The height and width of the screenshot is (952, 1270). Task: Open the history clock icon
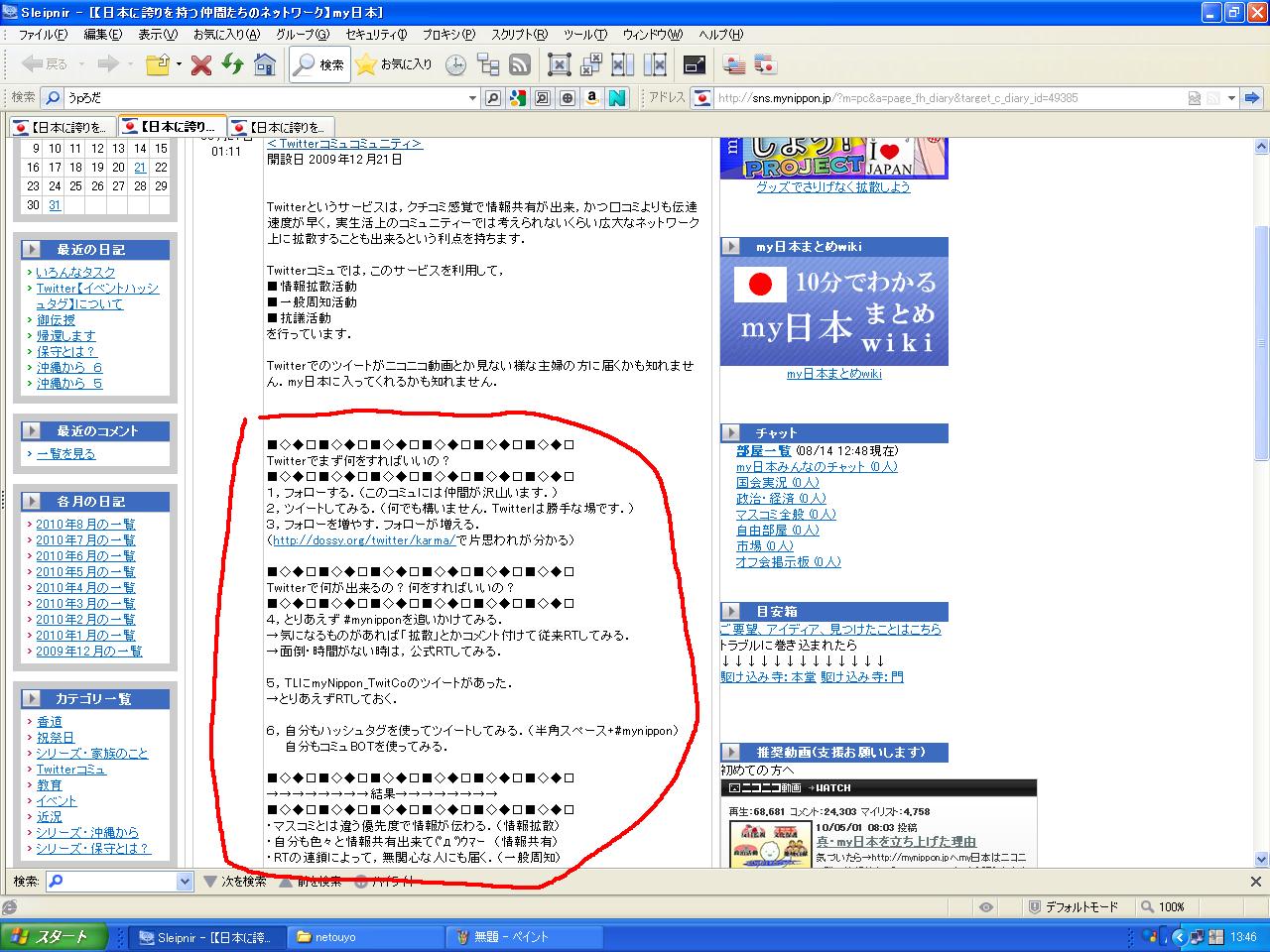(455, 65)
